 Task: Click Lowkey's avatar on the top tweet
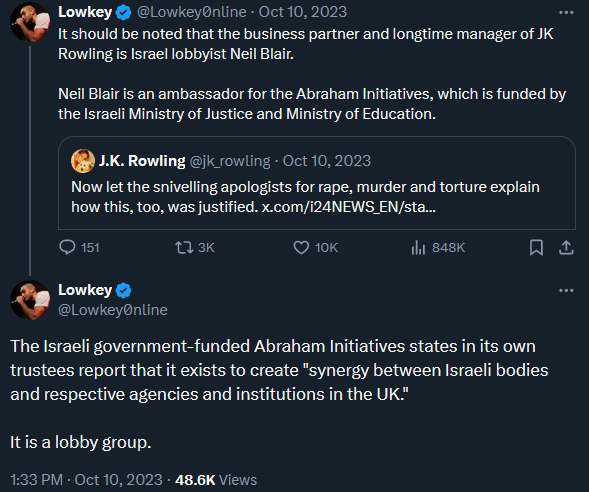point(30,22)
